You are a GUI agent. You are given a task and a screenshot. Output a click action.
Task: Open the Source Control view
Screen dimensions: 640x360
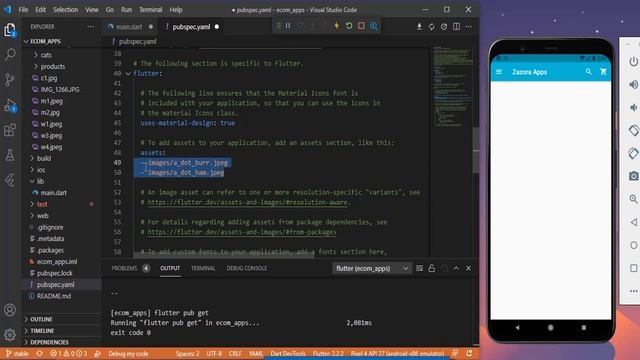click(10, 80)
